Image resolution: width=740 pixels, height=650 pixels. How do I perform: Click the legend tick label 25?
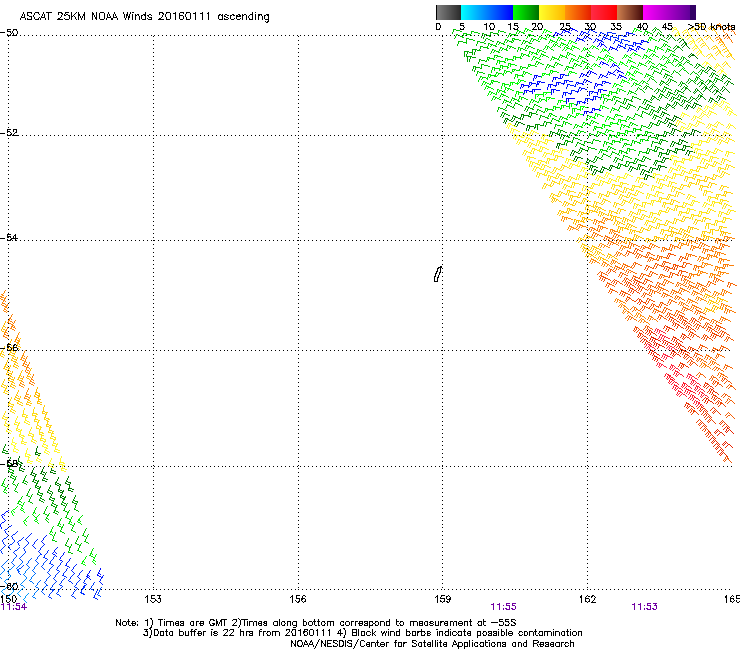565,27
